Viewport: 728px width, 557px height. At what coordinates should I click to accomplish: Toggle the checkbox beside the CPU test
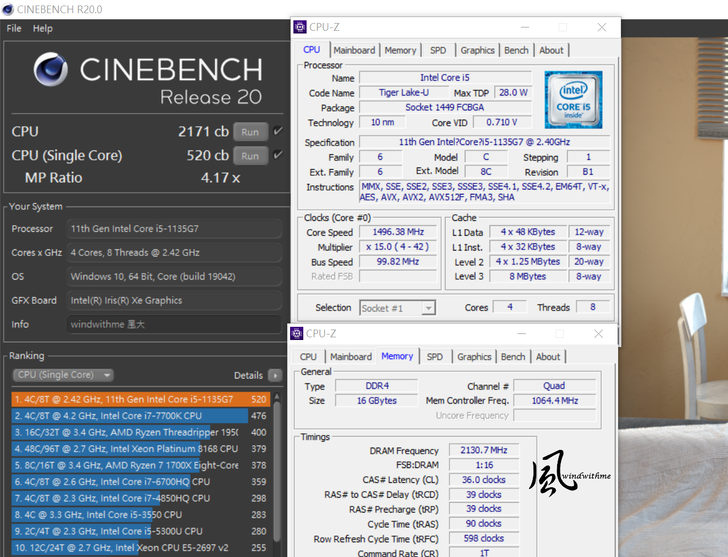point(277,131)
